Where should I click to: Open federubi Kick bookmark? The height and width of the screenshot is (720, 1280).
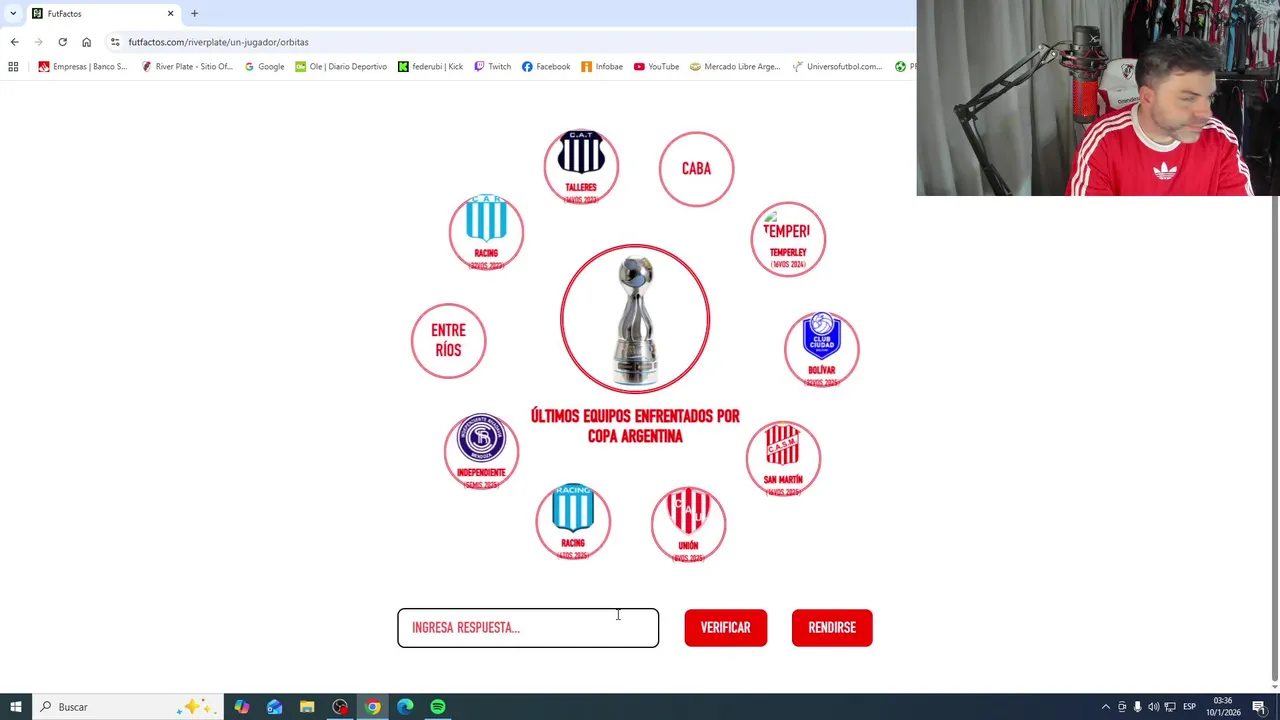tap(431, 67)
